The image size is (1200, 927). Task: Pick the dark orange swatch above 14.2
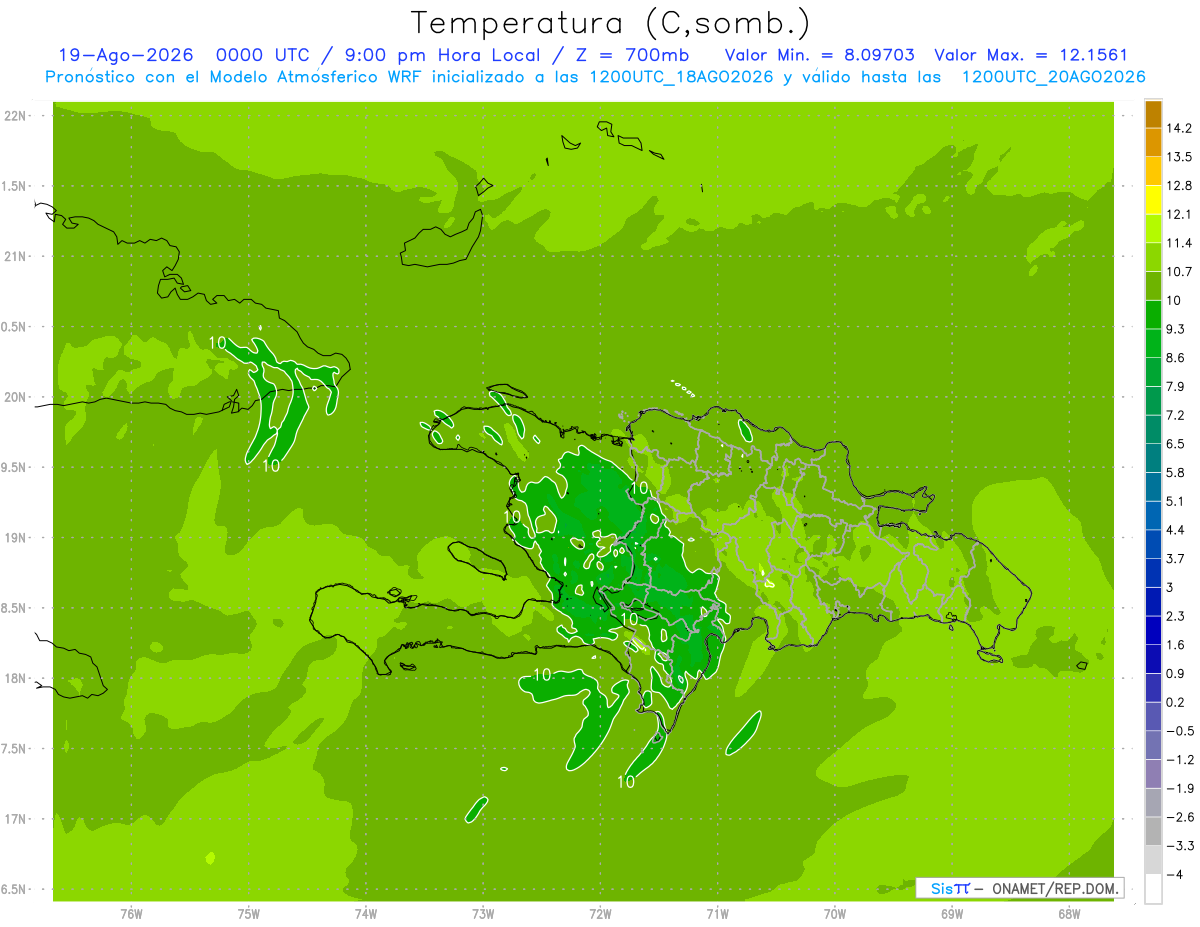(x=1153, y=114)
